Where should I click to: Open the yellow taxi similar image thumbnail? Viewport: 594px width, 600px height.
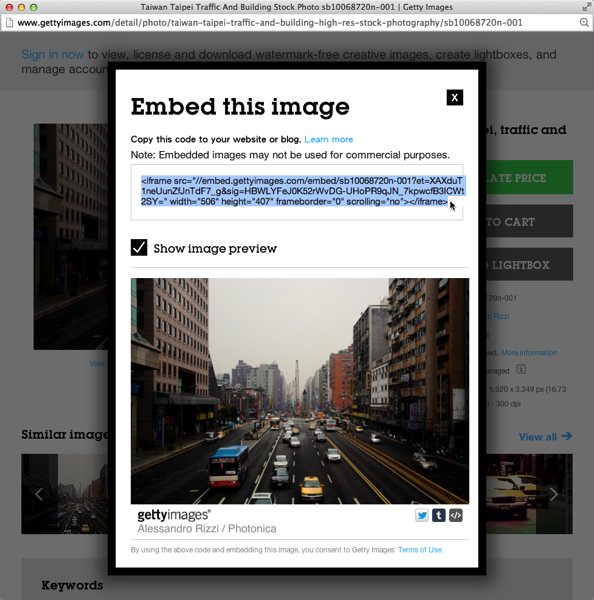(x=529, y=494)
